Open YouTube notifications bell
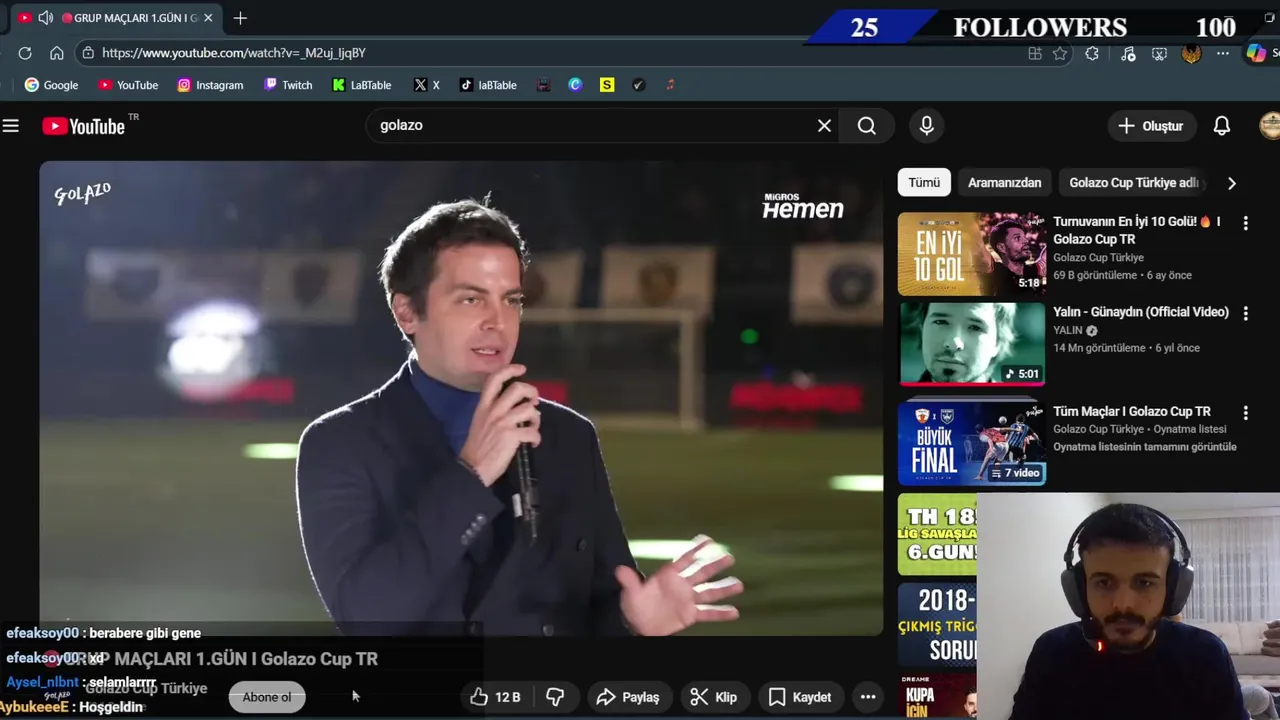Viewport: 1280px width, 720px height. point(1222,126)
